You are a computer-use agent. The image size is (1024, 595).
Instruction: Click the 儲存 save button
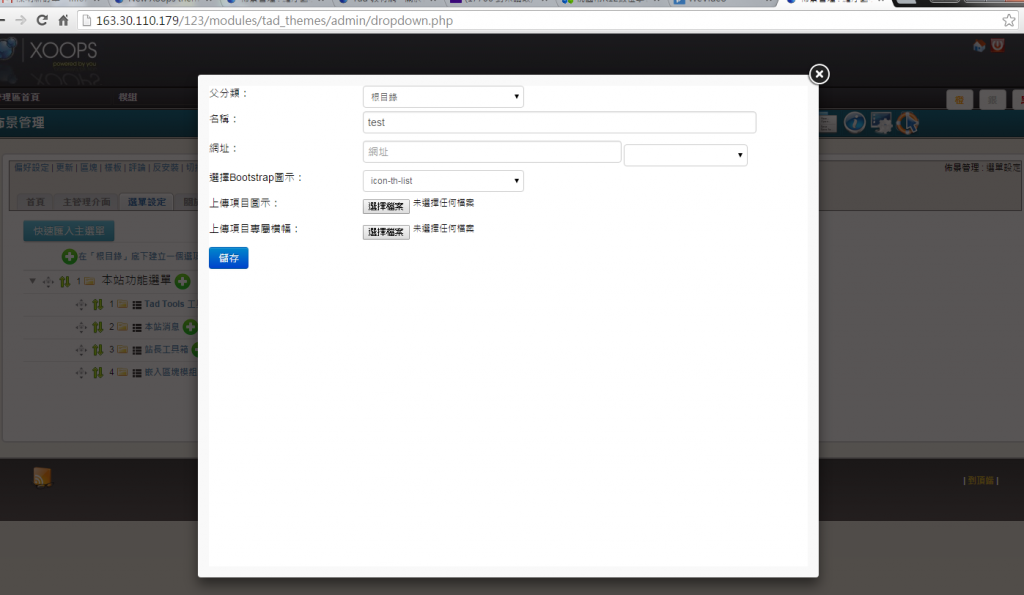pos(228,258)
